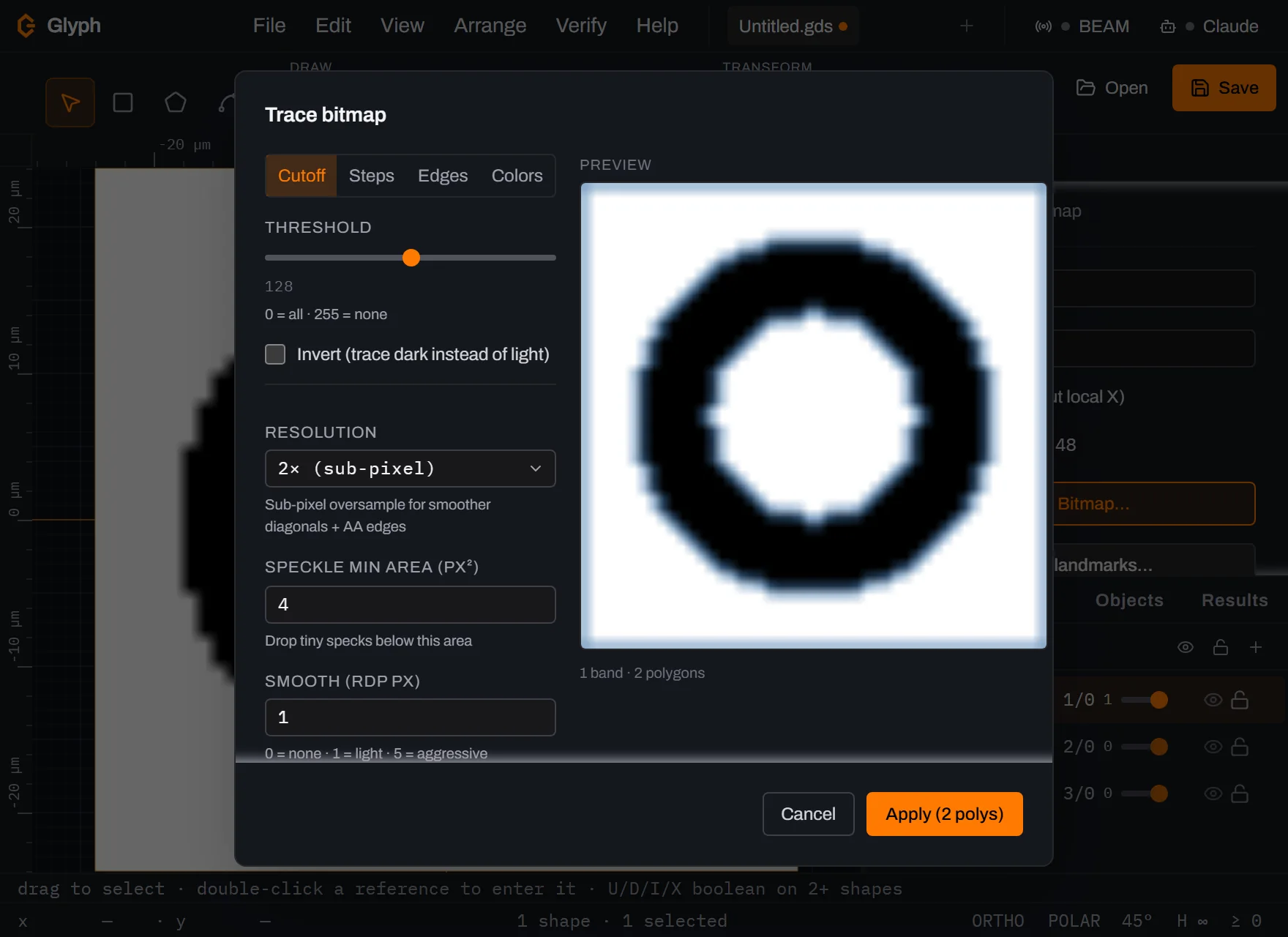
Task: Open the Arrange menu
Action: click(490, 26)
